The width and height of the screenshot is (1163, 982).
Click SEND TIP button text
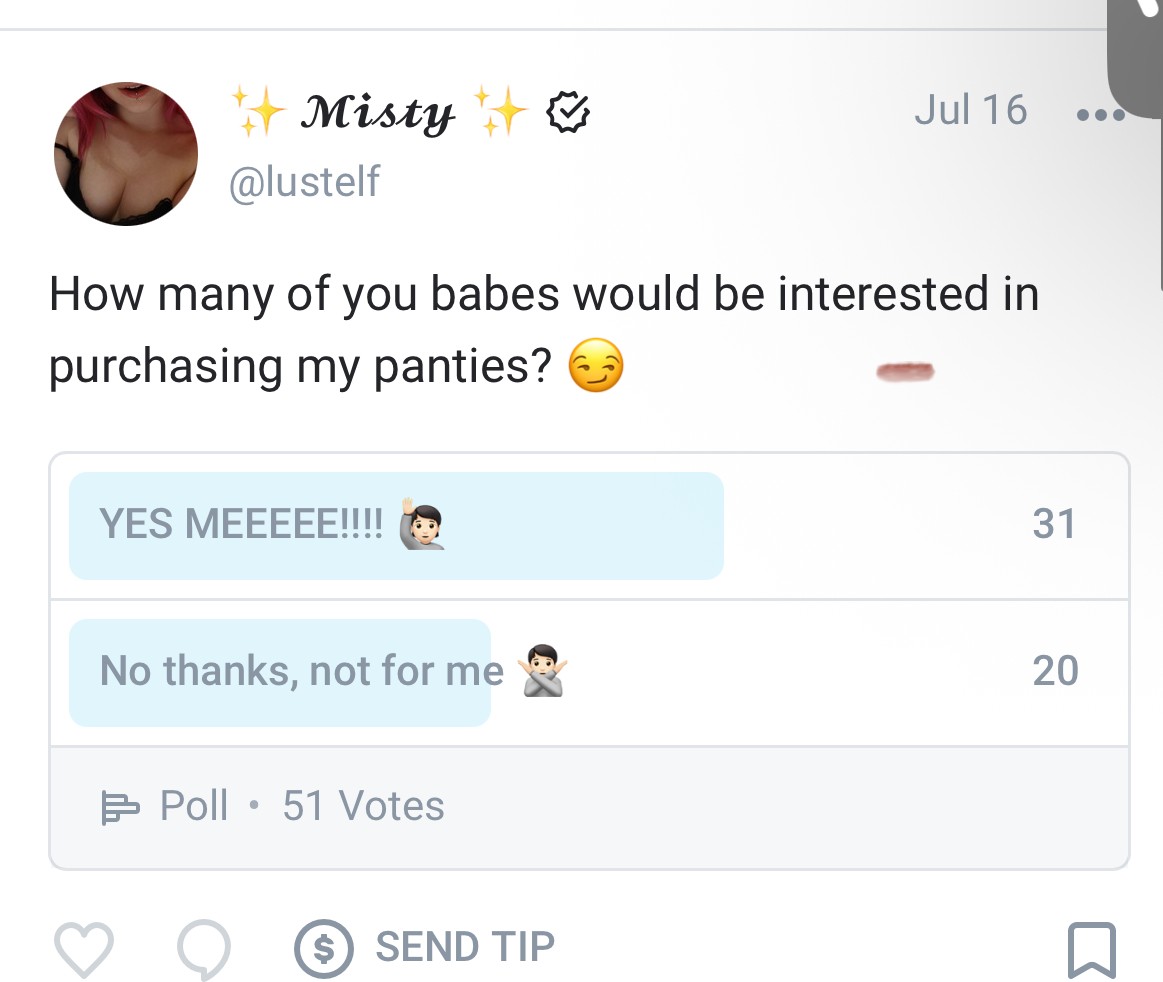point(465,947)
